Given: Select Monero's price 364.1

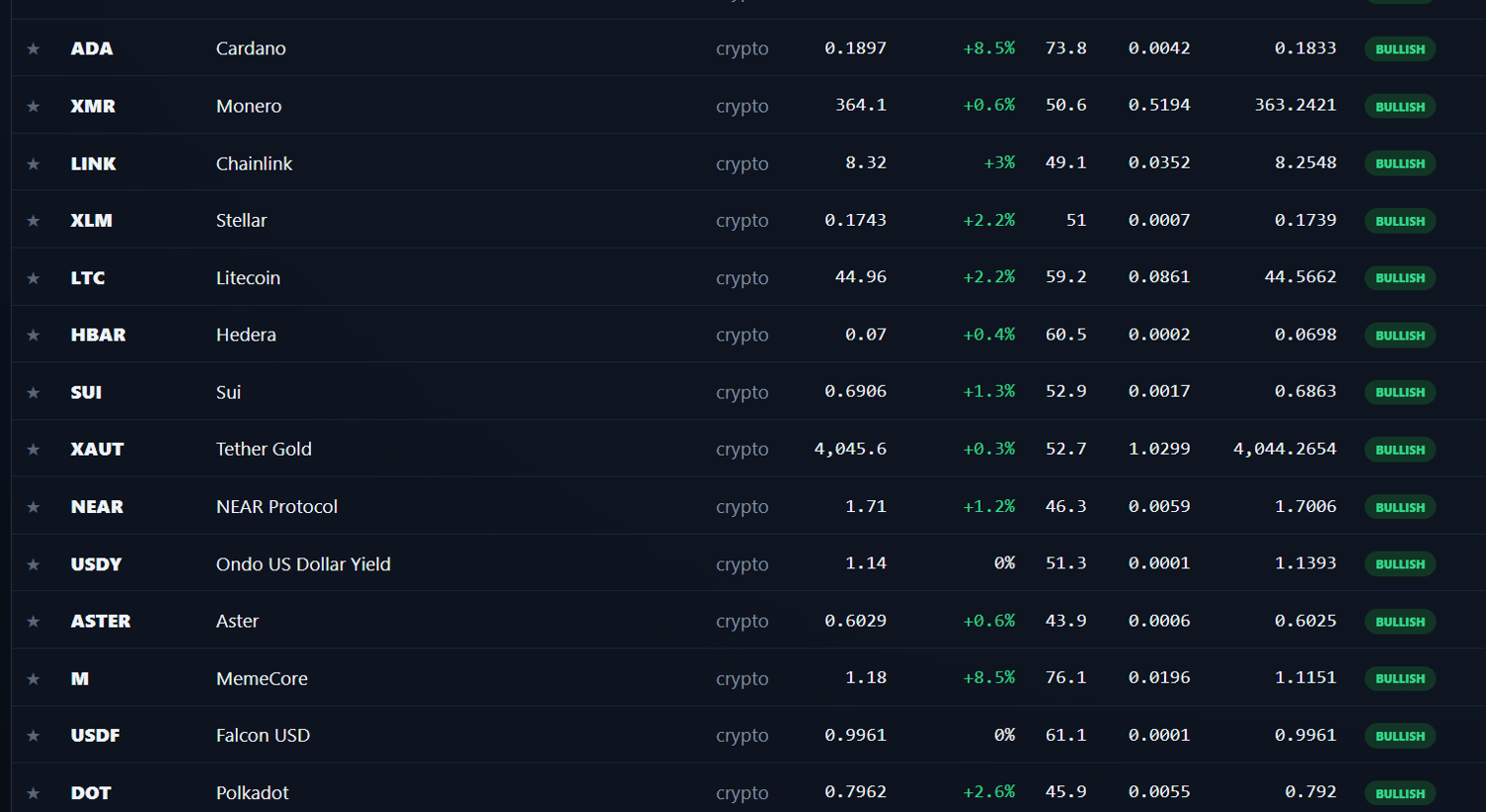Looking at the screenshot, I should coord(860,105).
